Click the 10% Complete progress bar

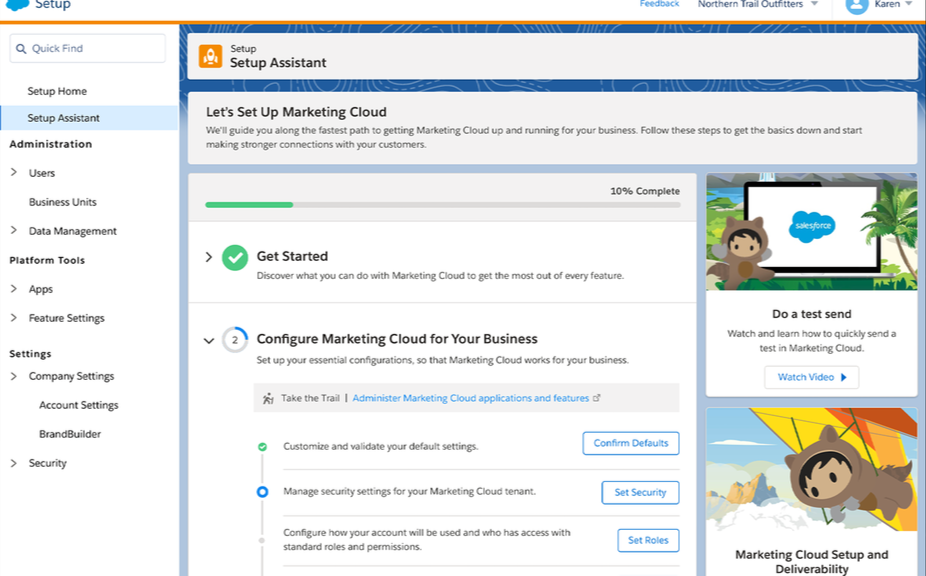click(443, 205)
